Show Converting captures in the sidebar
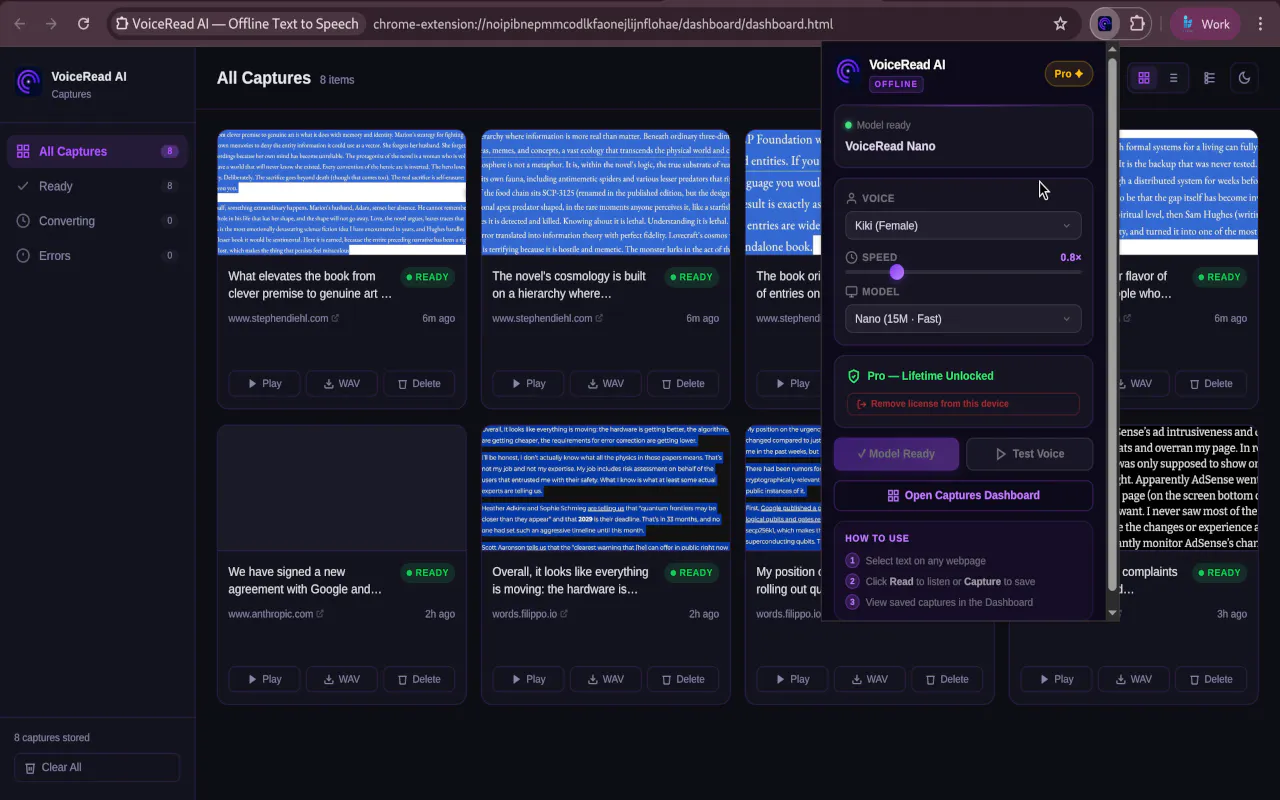Viewport: 1280px width, 800px height. coord(97,221)
